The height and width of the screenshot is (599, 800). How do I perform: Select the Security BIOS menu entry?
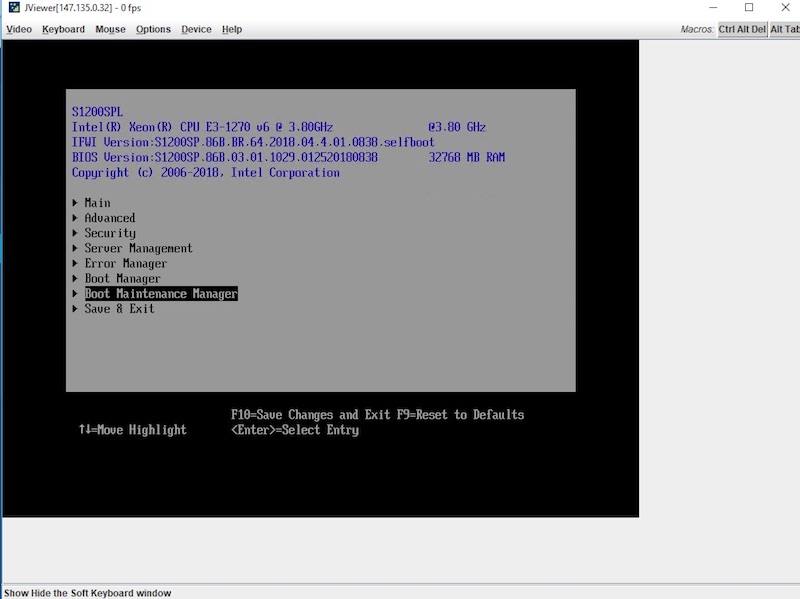tap(110, 233)
